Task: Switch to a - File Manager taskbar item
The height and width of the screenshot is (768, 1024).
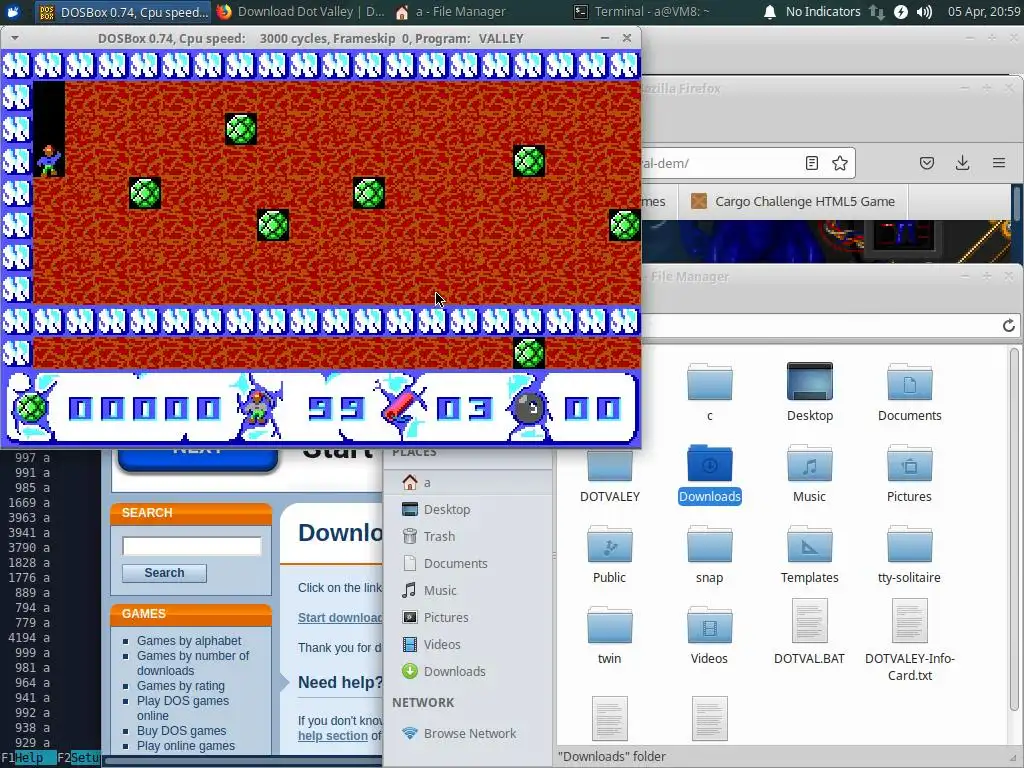Action: tap(451, 12)
